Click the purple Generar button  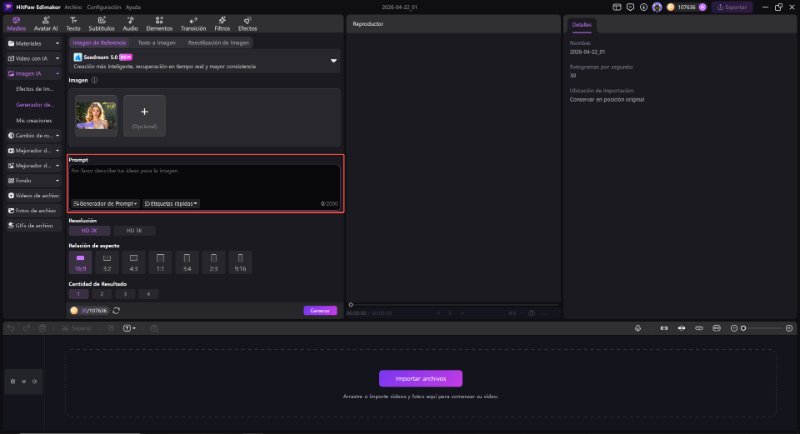click(x=320, y=311)
